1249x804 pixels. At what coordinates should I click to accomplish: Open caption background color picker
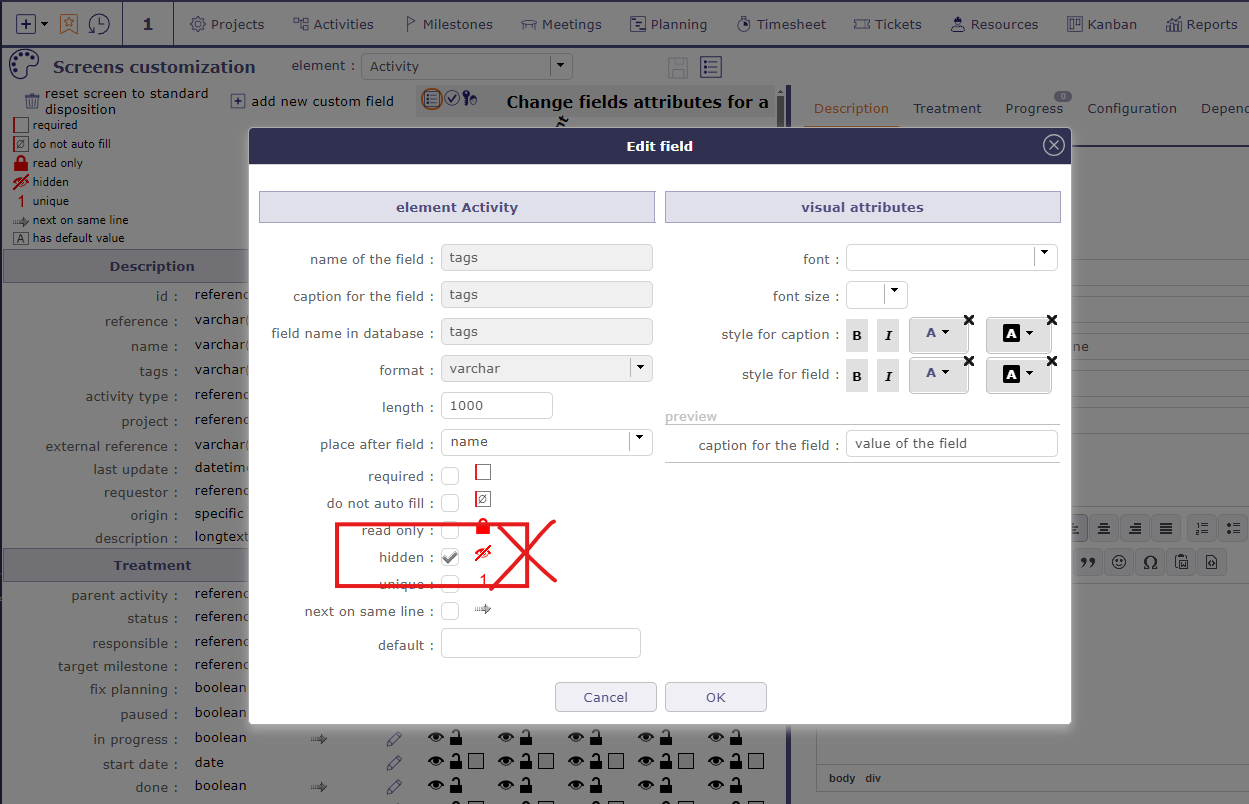tap(1018, 334)
